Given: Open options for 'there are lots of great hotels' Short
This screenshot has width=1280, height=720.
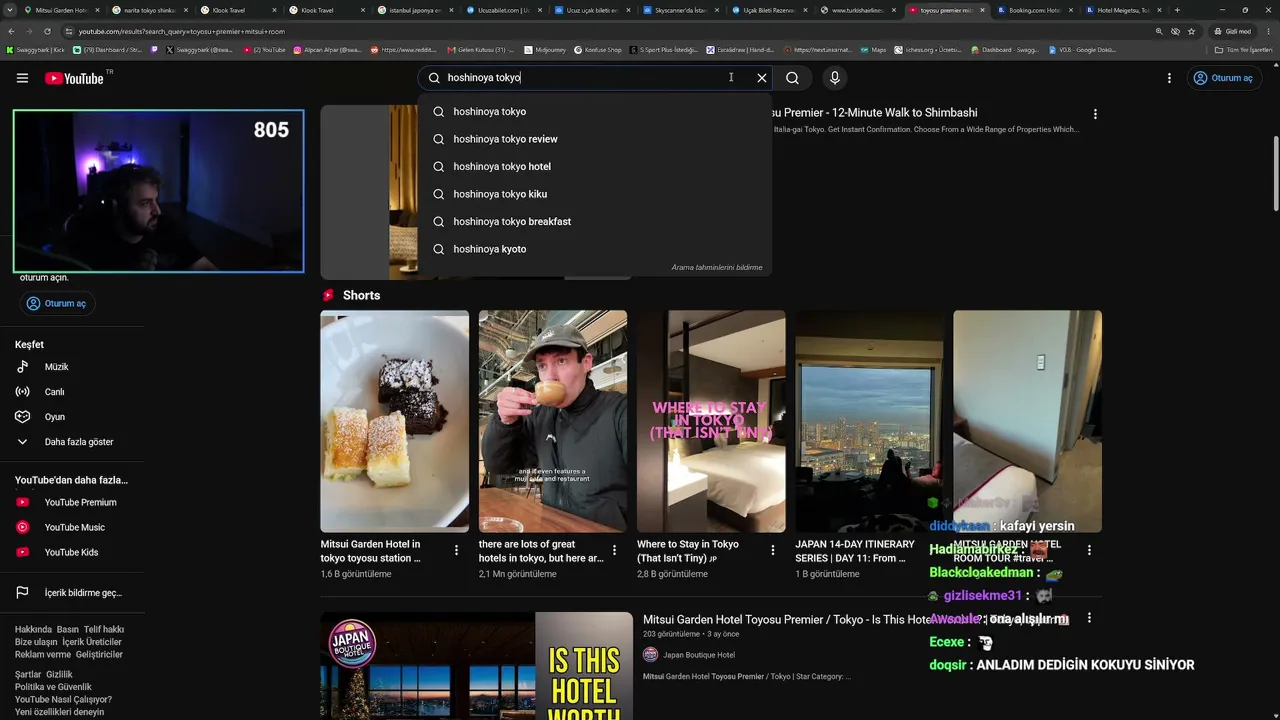Looking at the screenshot, I should click(x=614, y=550).
